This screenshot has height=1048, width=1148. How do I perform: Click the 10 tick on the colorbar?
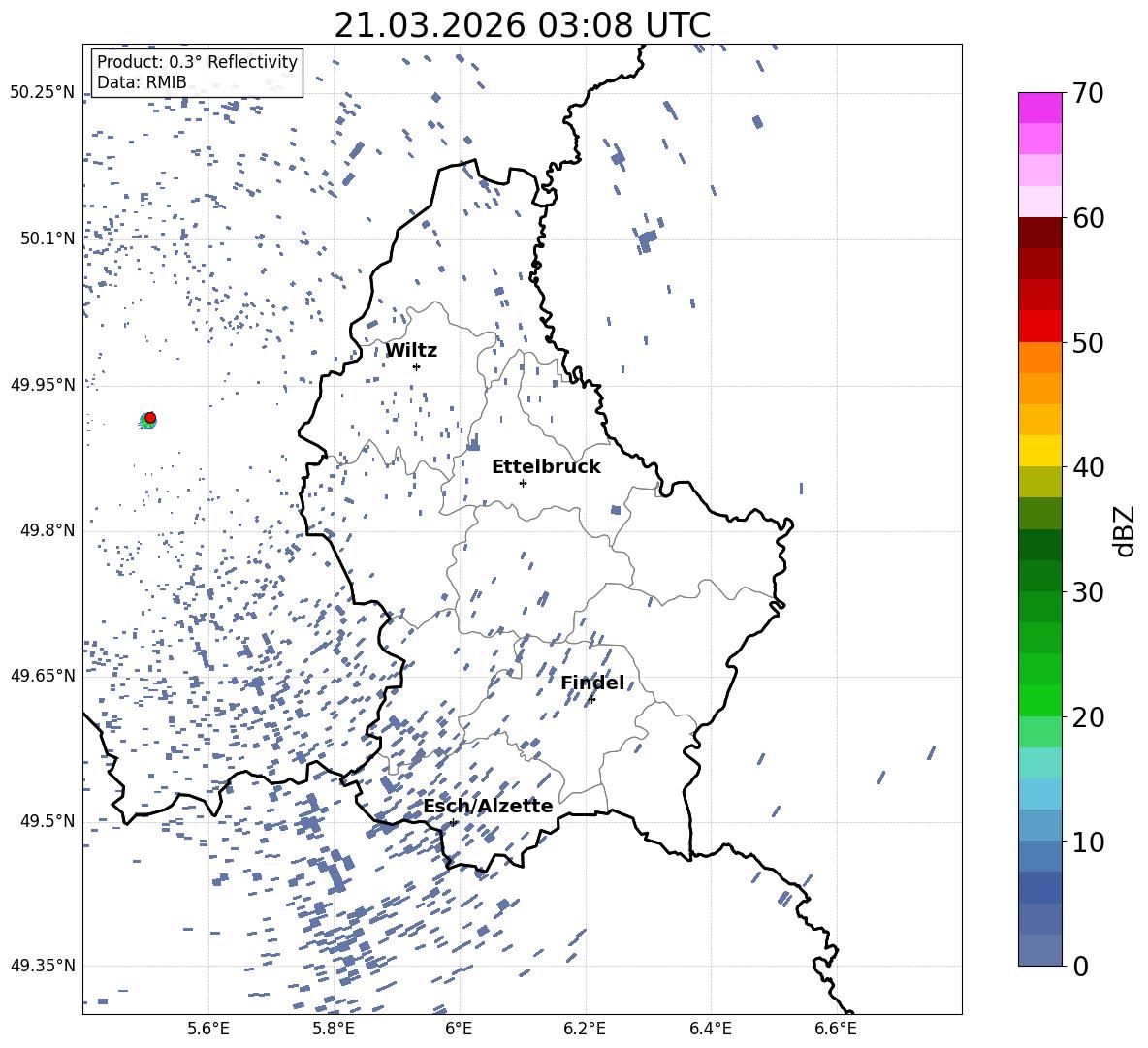[1088, 842]
